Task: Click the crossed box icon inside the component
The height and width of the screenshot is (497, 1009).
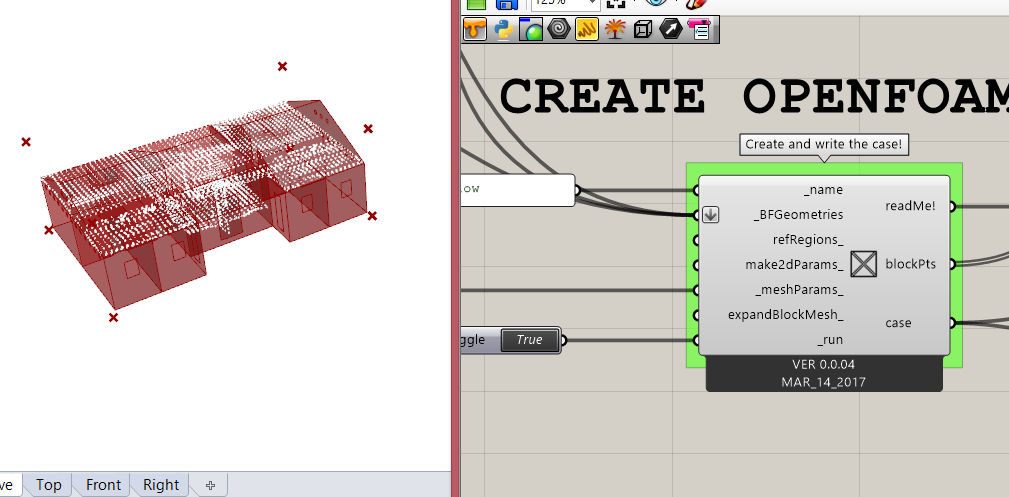Action: pyautogui.click(x=864, y=264)
